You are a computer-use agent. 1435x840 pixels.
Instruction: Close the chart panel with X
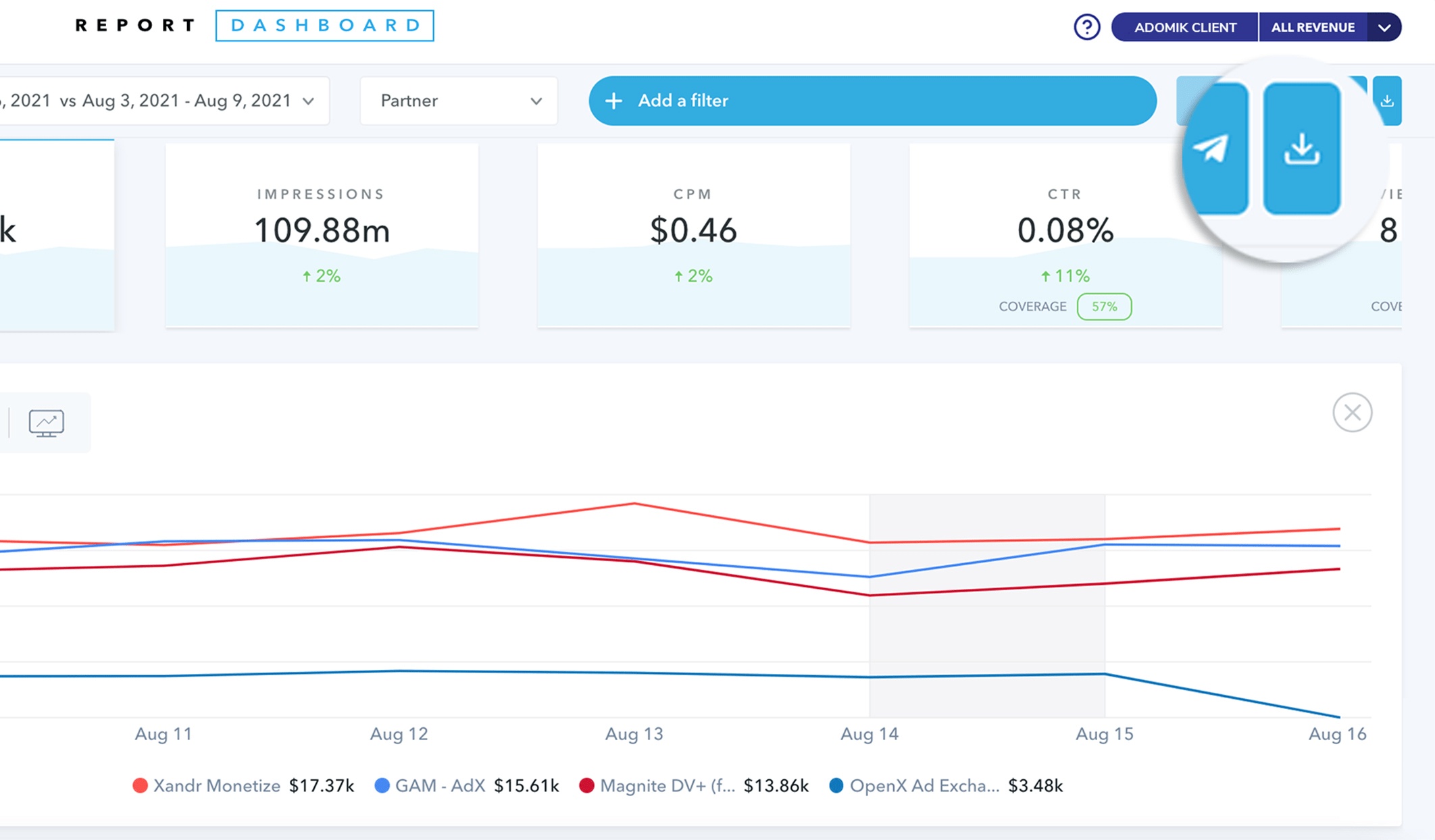pos(1352,412)
